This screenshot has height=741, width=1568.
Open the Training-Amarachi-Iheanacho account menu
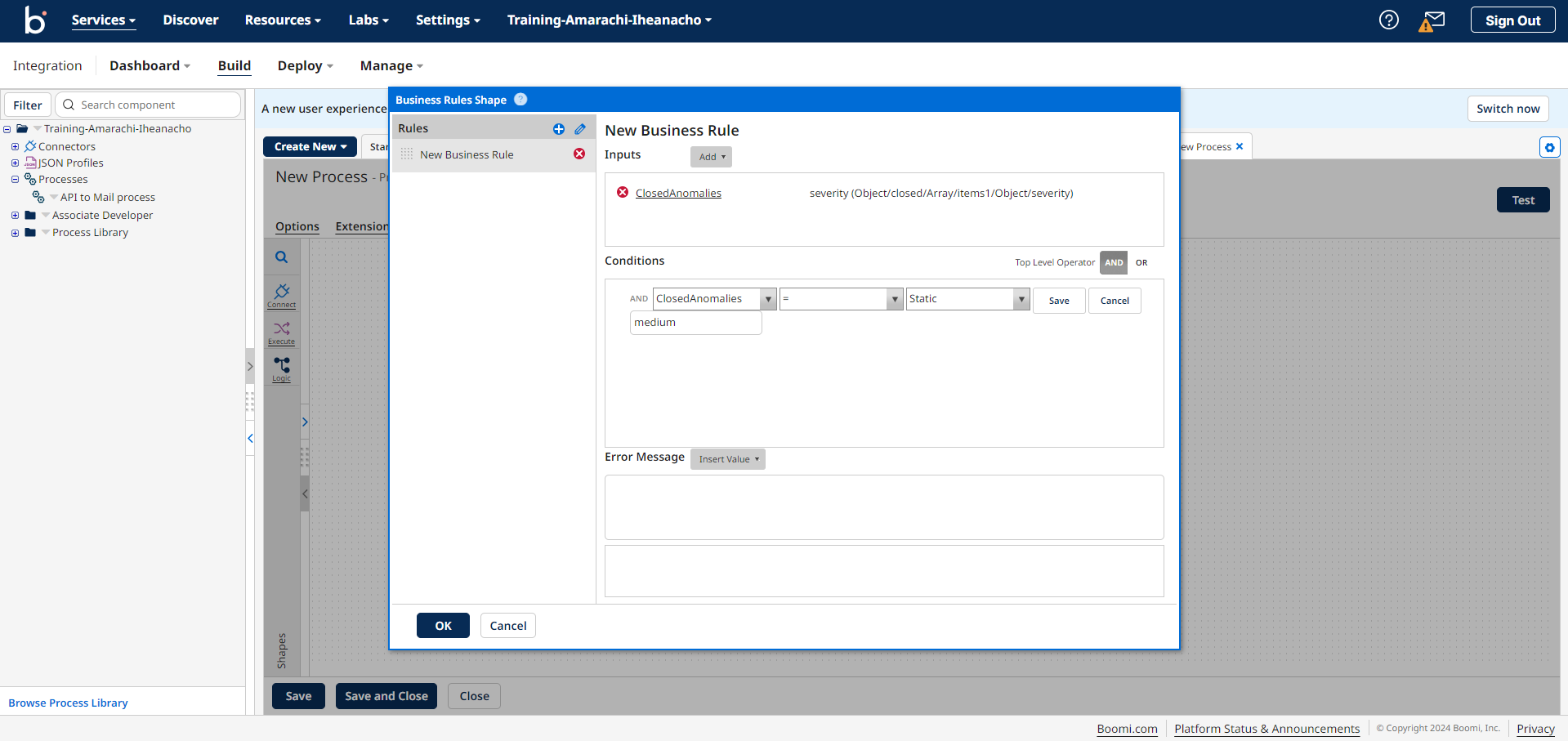(x=609, y=20)
